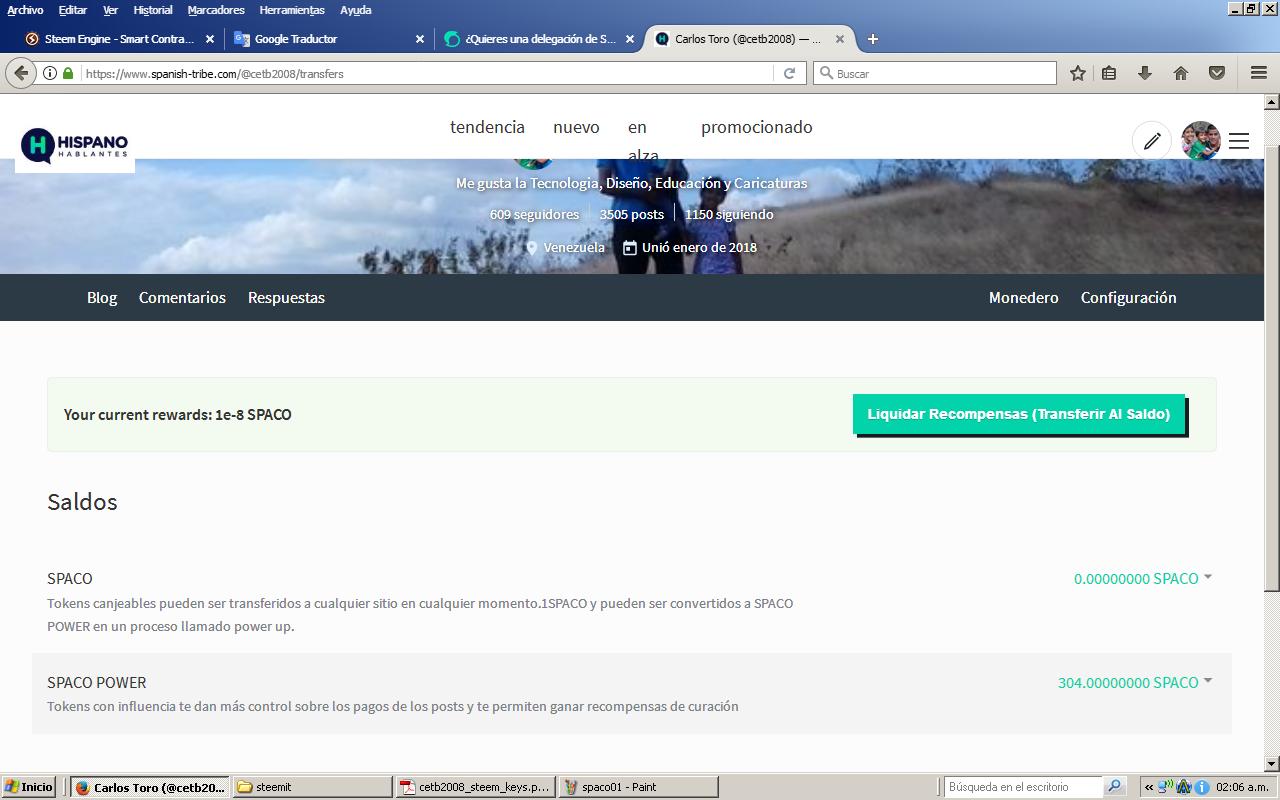
Task: Switch to cetb2008_steem_keys PDF taskbar item
Action: point(475,787)
